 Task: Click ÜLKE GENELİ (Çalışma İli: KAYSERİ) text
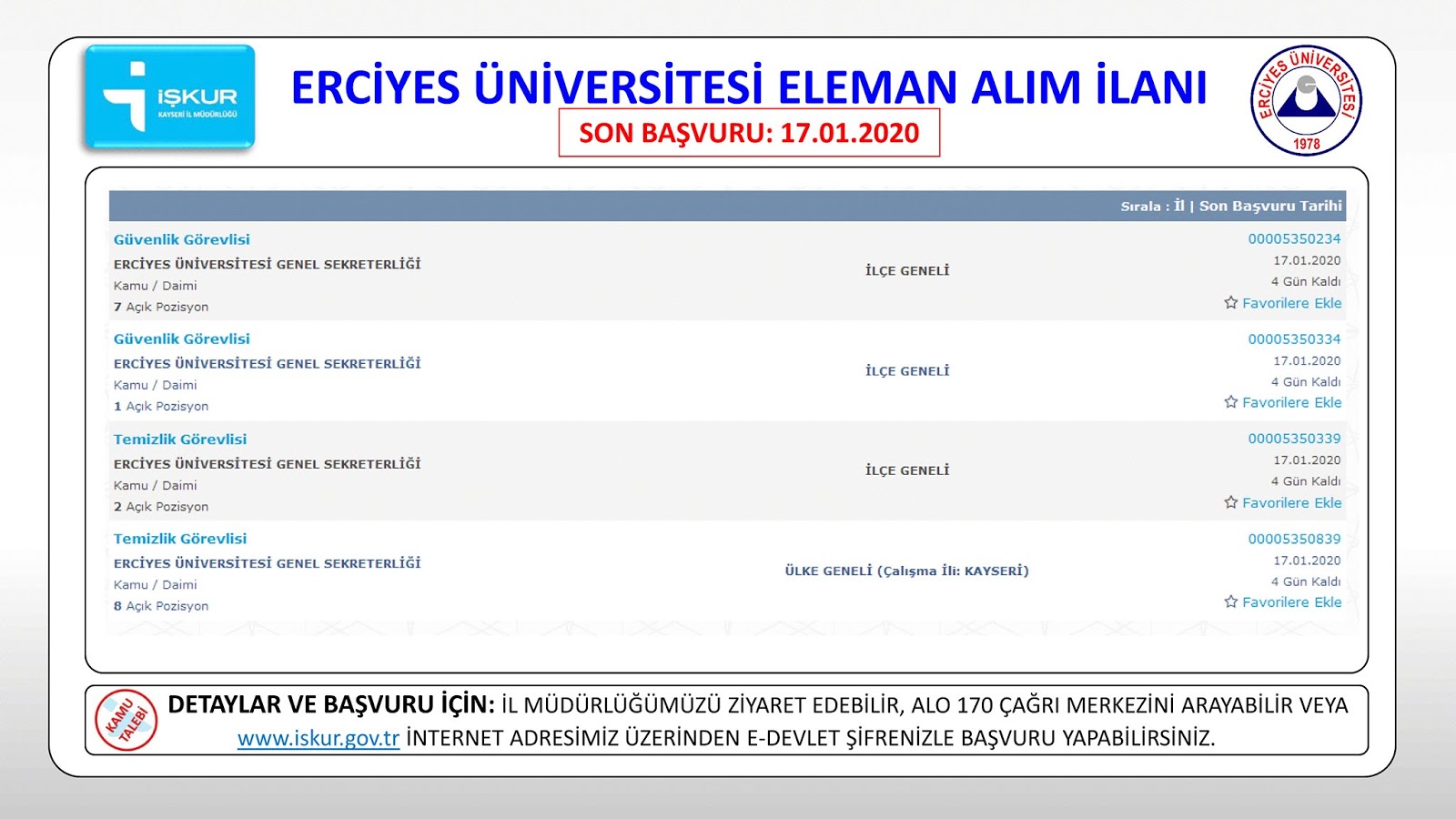(906, 571)
